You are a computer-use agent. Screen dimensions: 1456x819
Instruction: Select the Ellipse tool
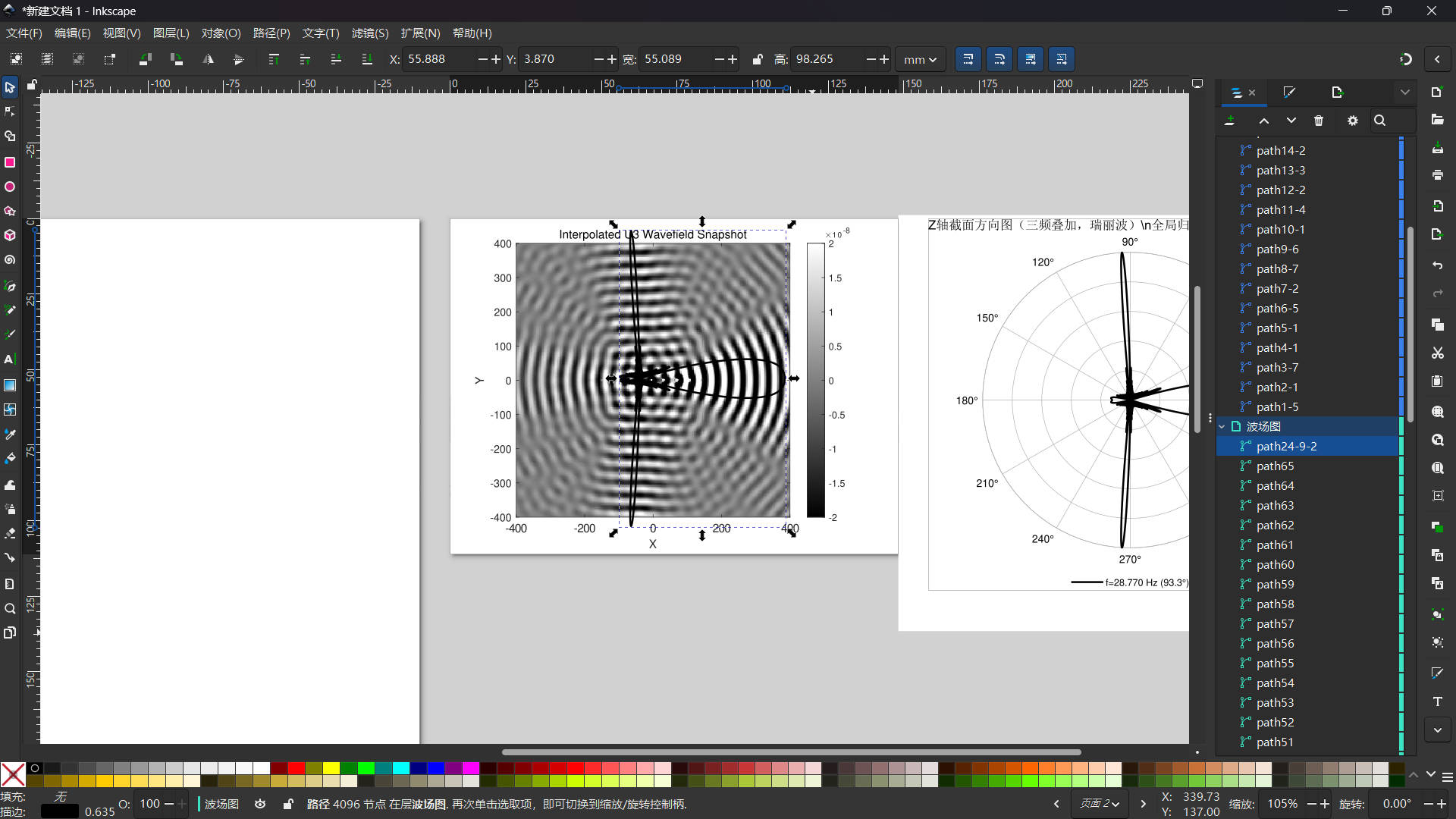click(x=10, y=187)
